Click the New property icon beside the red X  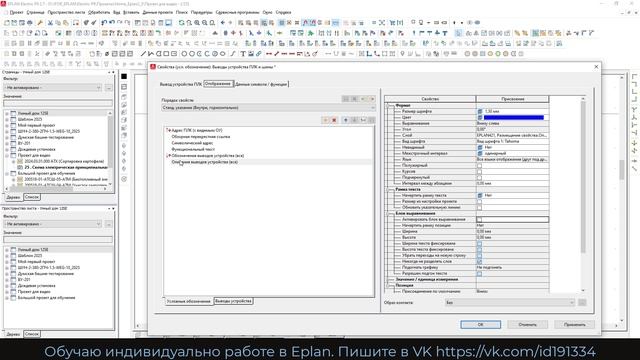pyautogui.click(x=326, y=120)
